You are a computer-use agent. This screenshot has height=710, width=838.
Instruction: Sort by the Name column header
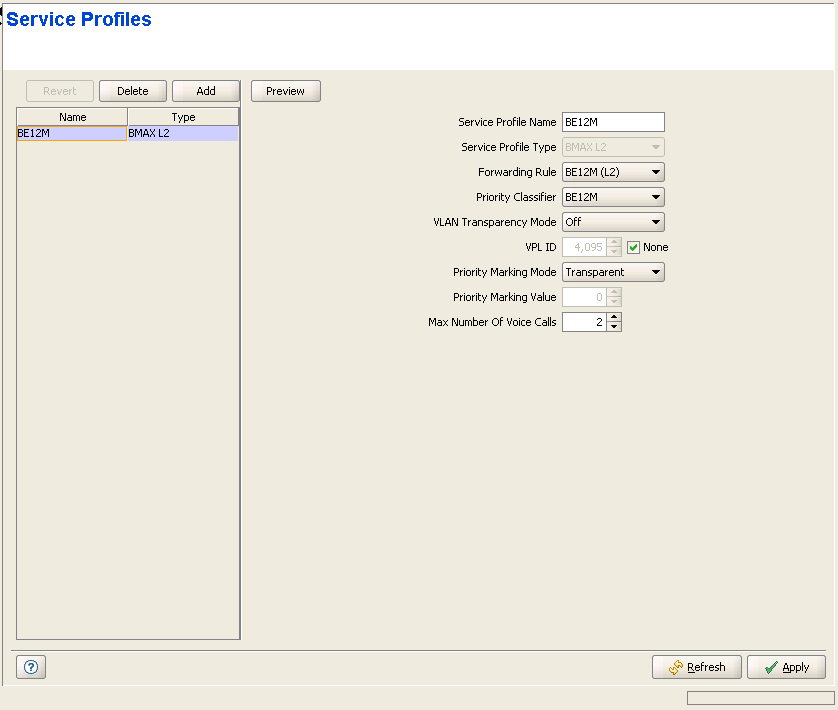(x=72, y=117)
